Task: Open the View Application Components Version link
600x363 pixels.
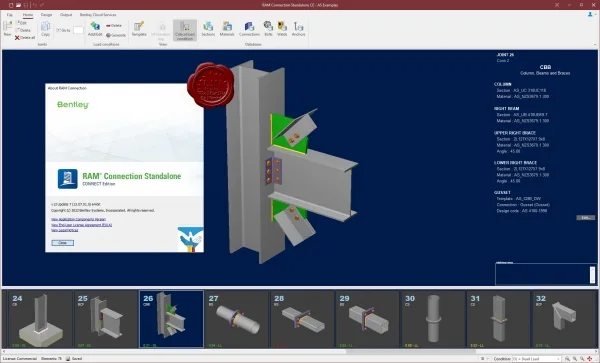Action: click(78, 220)
